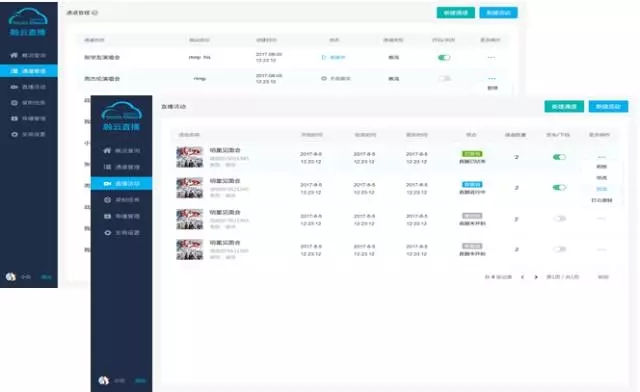Open the eye icon settings in front sidebar
This screenshot has width=640, height=392.
[107, 233]
